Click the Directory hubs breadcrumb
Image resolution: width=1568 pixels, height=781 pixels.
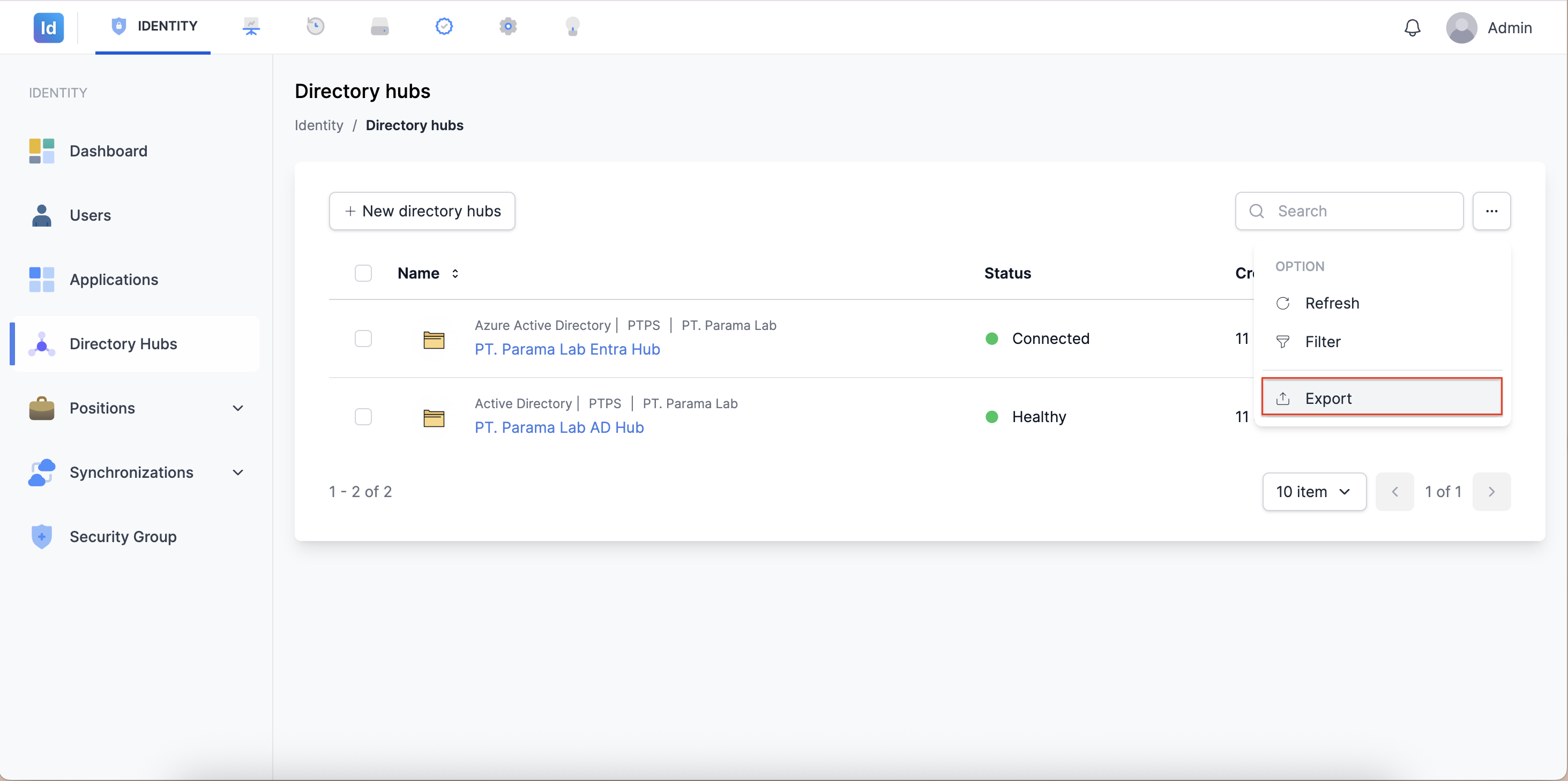(x=415, y=125)
